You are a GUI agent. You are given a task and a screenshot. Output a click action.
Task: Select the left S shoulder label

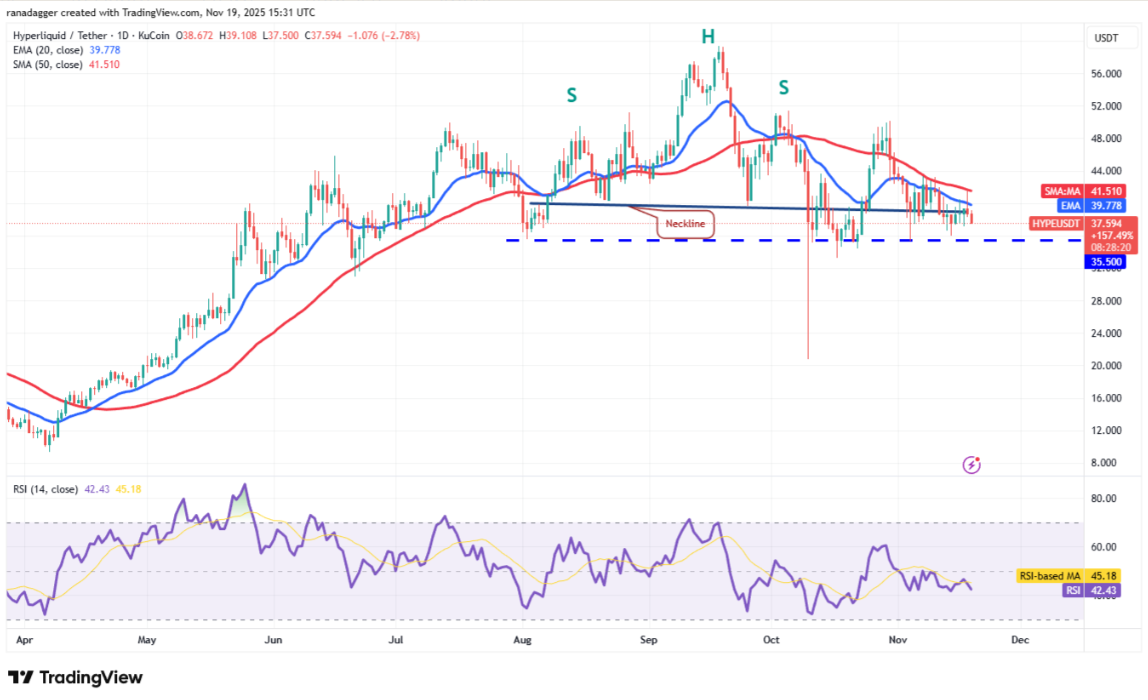click(572, 95)
